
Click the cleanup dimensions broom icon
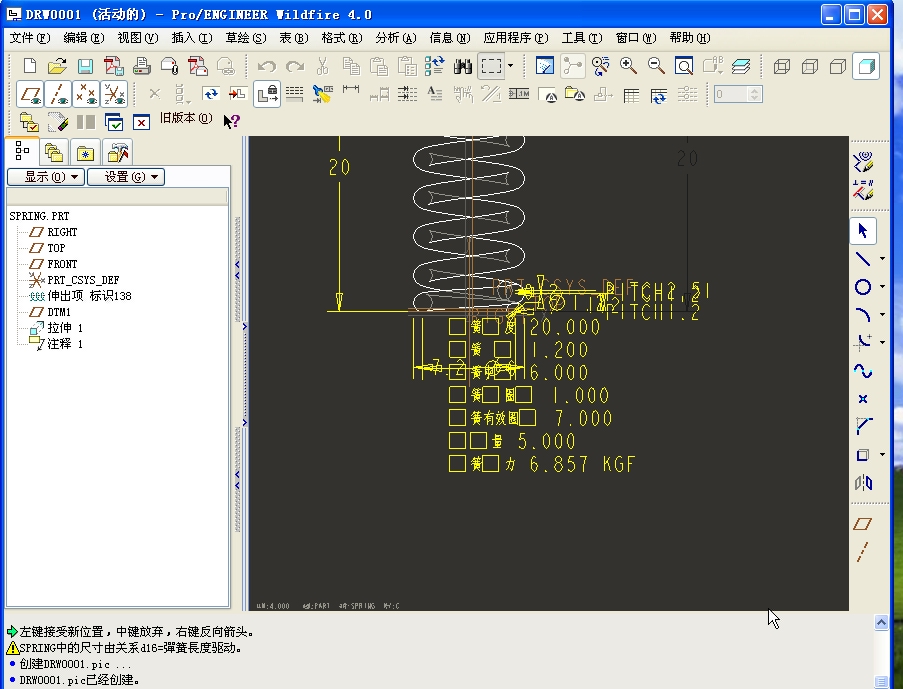[322, 94]
